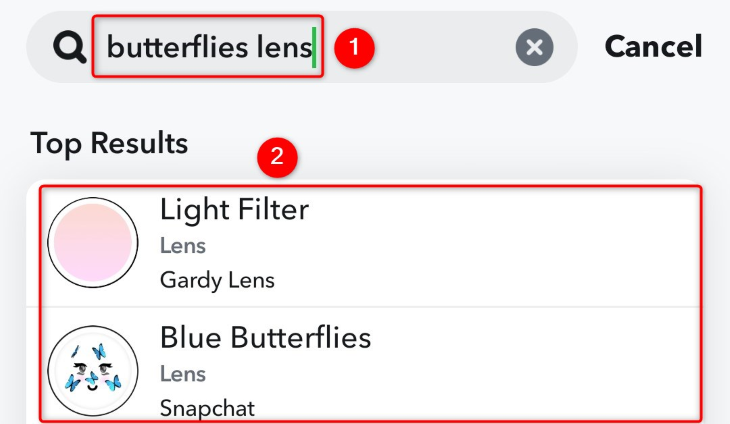Open the pink Light Filter lens thumbnail

click(93, 244)
